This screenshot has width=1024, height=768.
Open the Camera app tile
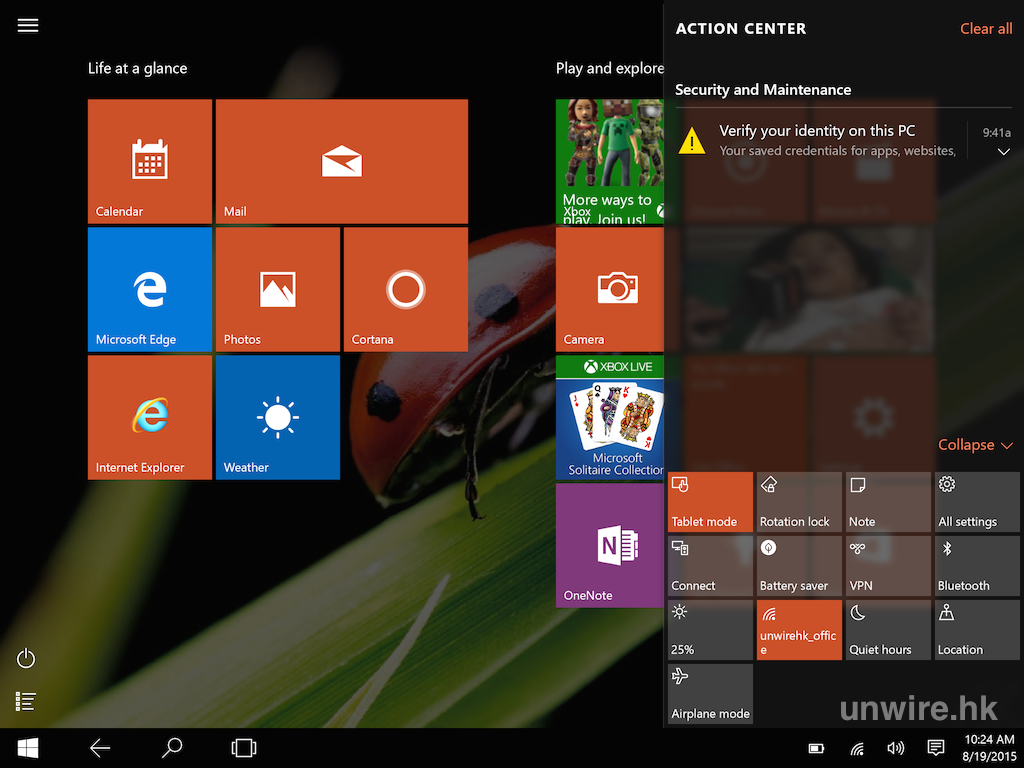[609, 289]
